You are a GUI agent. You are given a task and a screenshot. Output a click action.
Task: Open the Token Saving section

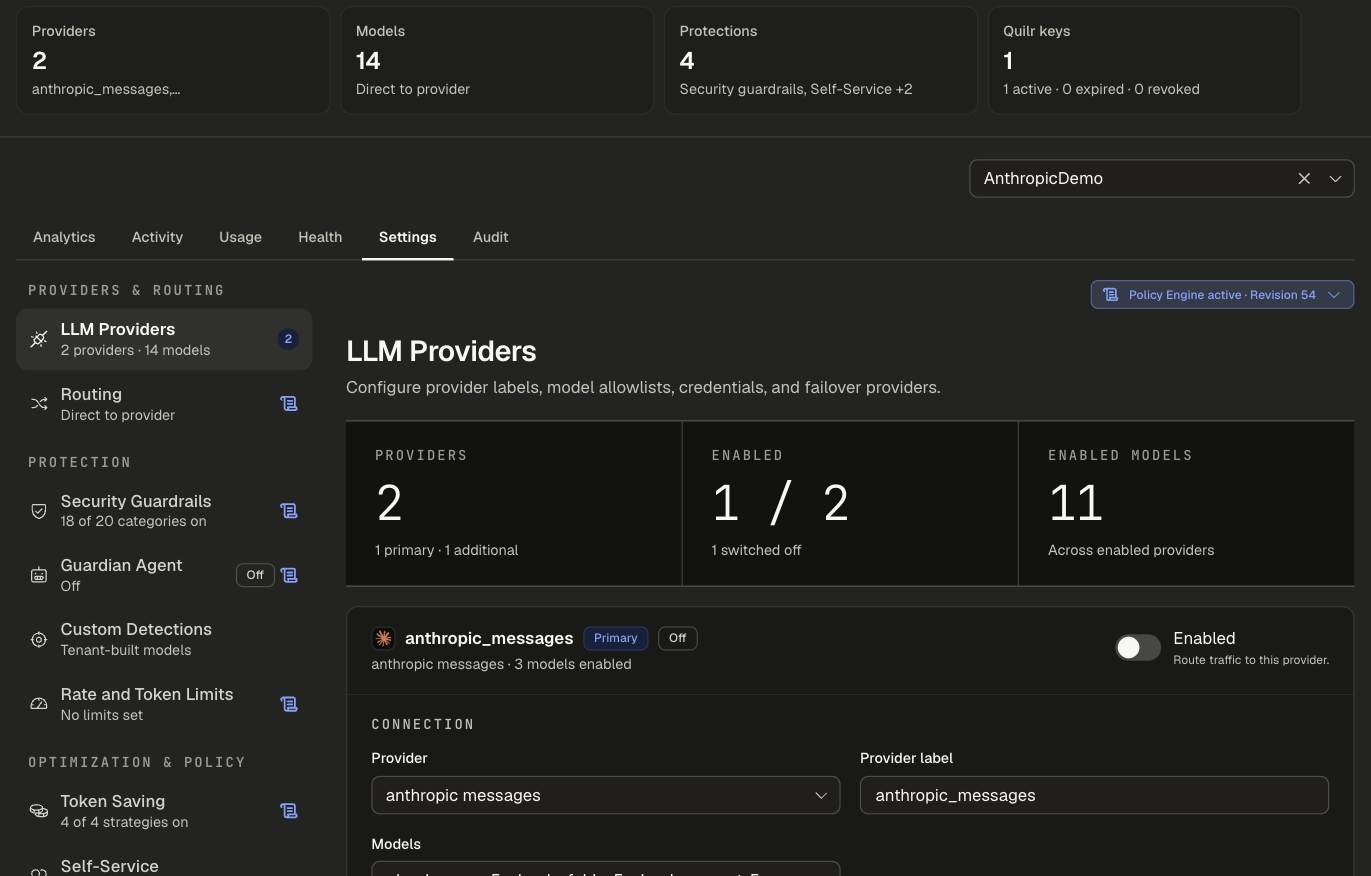[164, 811]
